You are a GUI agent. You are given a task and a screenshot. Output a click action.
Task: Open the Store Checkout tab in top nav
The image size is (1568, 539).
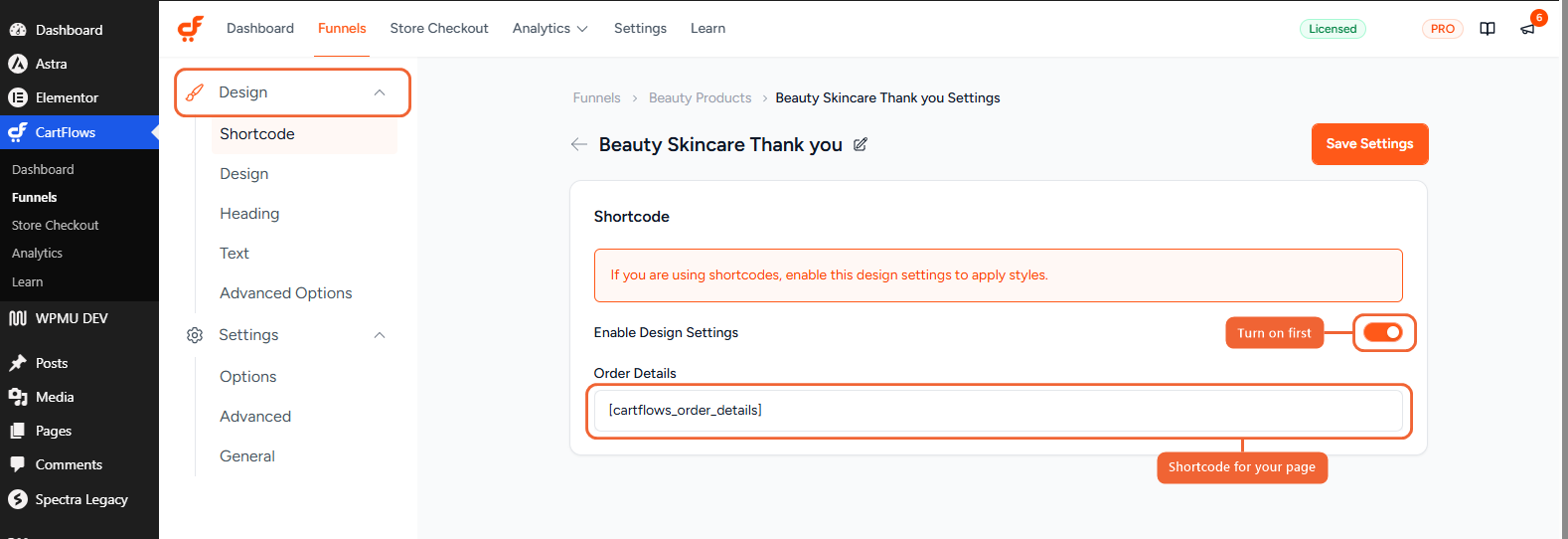point(439,29)
